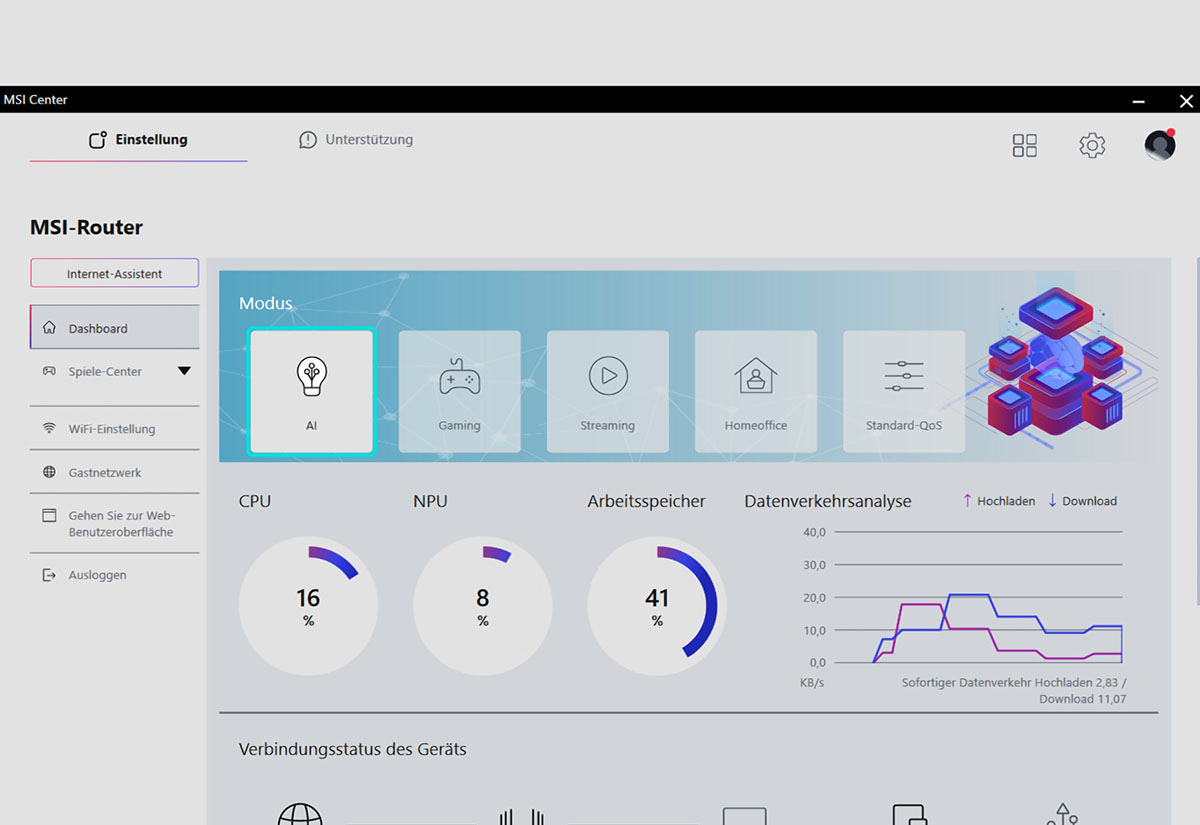Click the Download legend entry
The width and height of the screenshot is (1200, 825).
pos(1082,501)
